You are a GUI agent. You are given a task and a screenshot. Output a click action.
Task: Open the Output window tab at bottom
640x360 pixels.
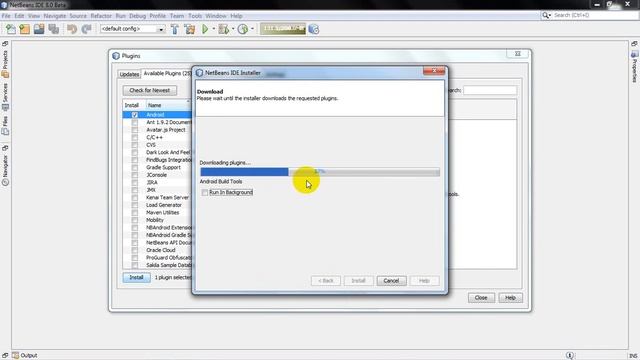[x=24, y=356]
